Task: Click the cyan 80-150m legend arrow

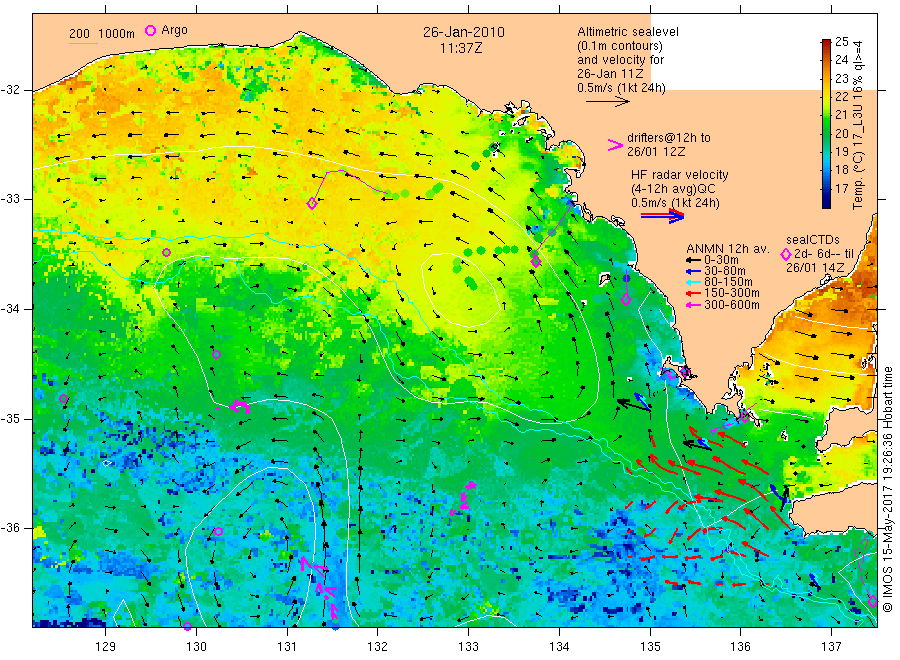Action: (x=693, y=282)
